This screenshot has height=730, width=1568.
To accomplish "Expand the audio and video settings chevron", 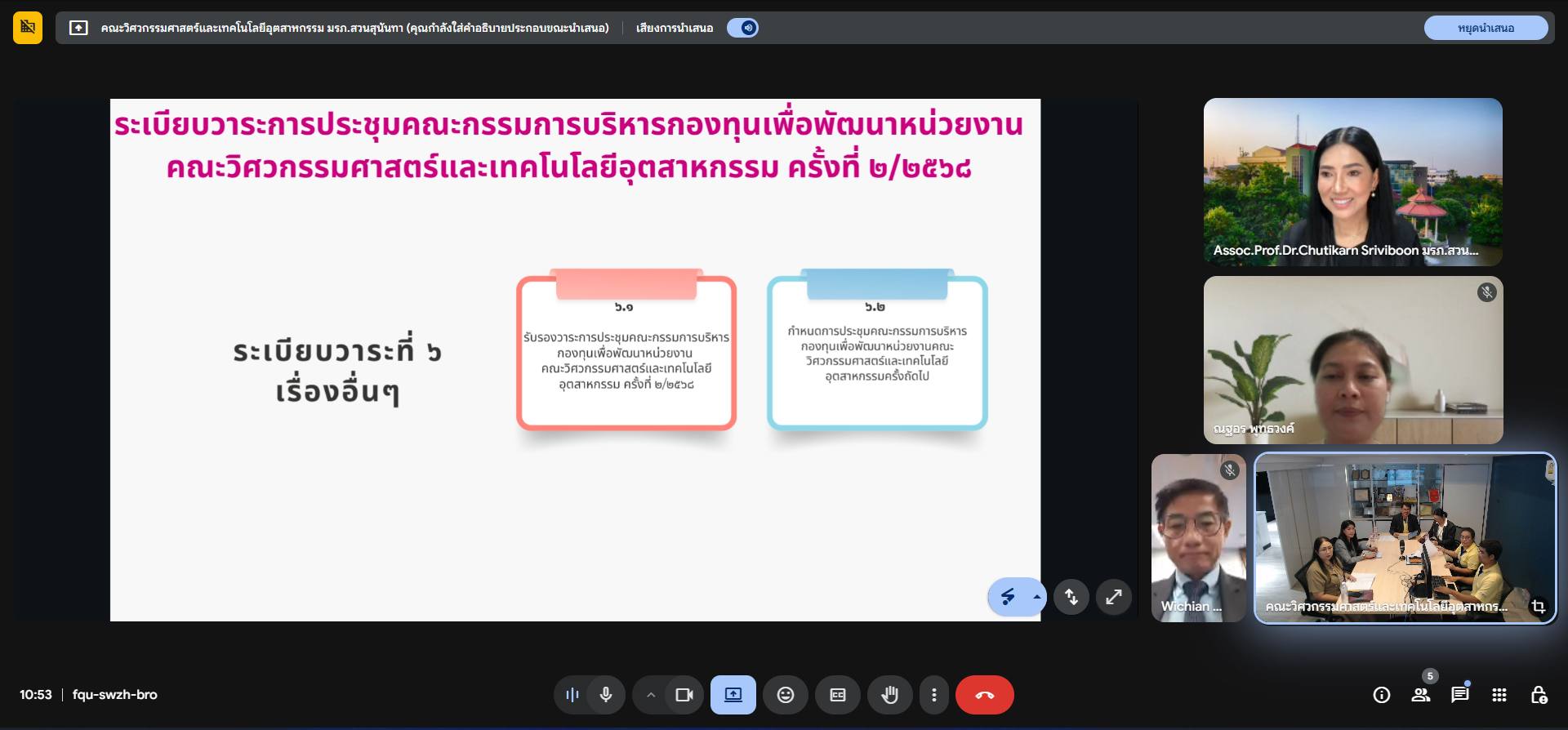I will point(651,695).
